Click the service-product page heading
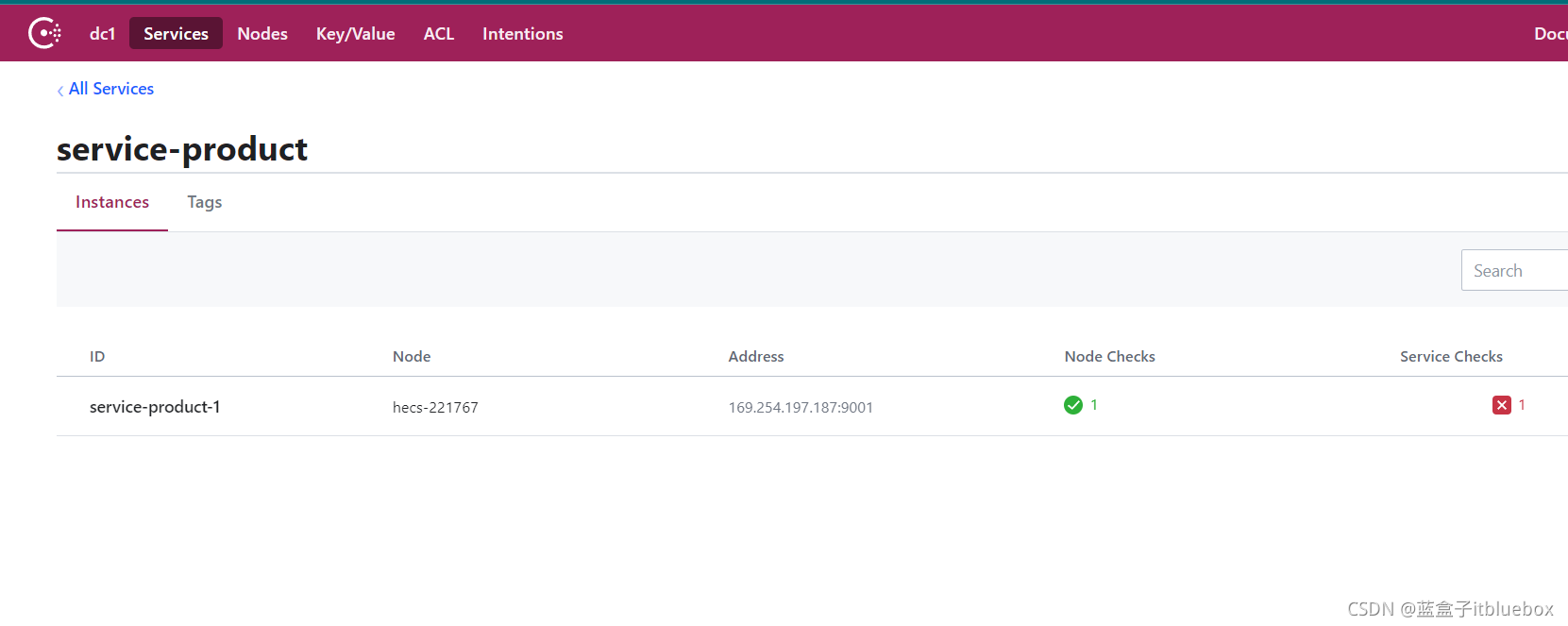The width and height of the screenshot is (1568, 626). tap(182, 149)
